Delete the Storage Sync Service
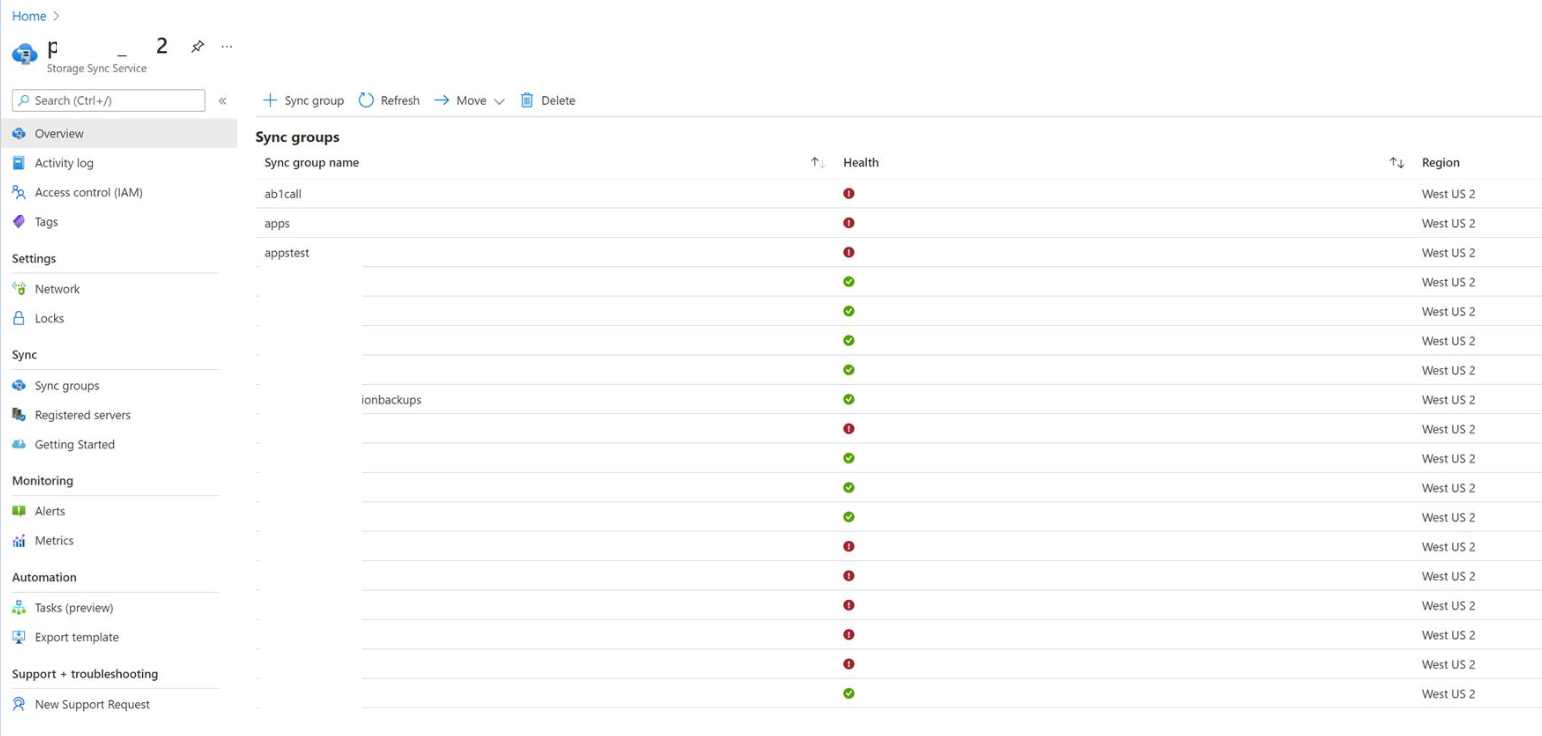 tap(548, 100)
